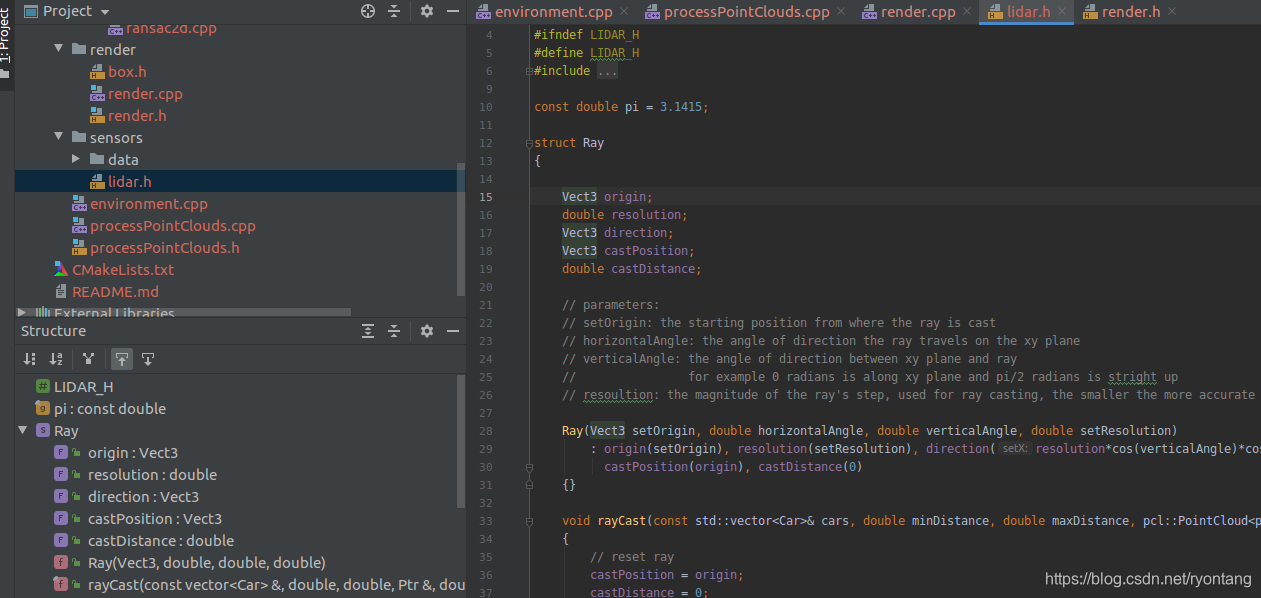This screenshot has width=1261, height=598.
Task: Click the Project tree vertical scrollbar
Action: (x=461, y=230)
